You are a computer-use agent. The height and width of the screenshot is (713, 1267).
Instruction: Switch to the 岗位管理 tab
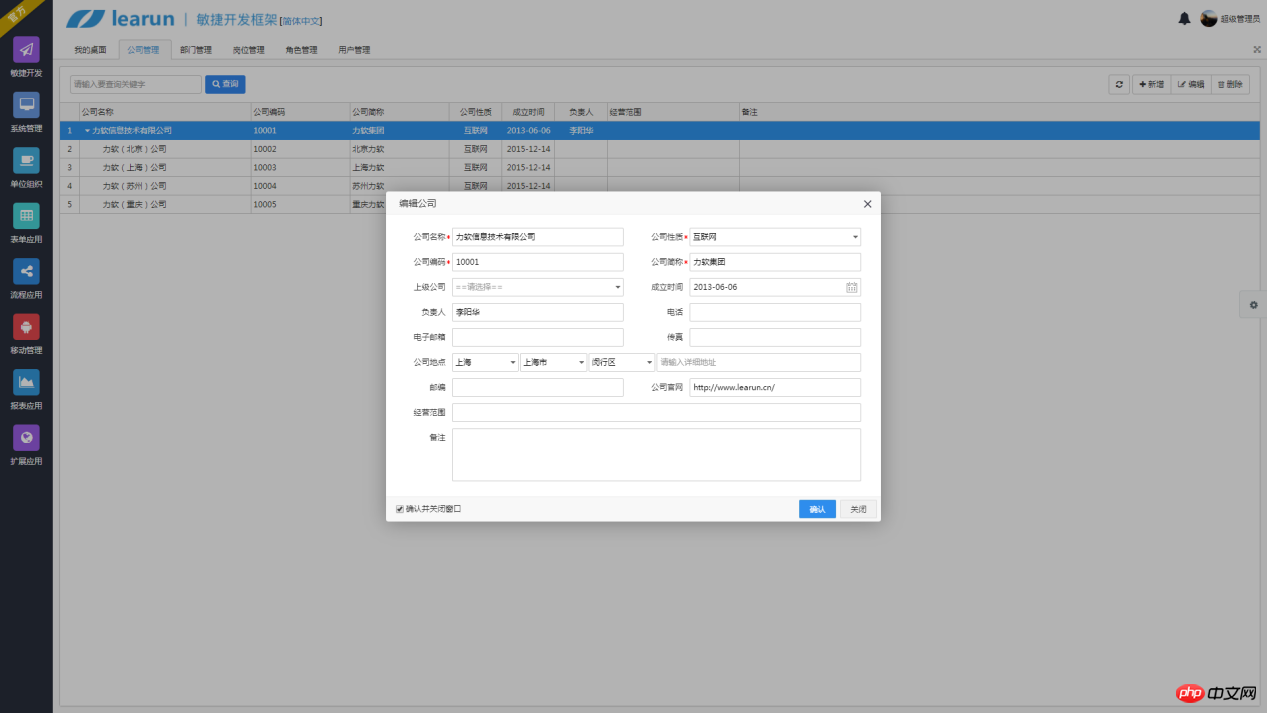249,50
